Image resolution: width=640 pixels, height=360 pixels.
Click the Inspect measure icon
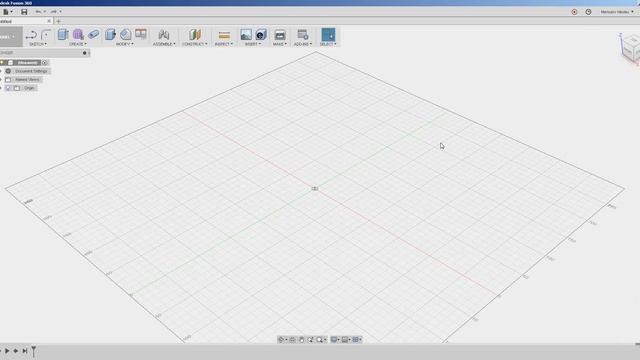224,35
